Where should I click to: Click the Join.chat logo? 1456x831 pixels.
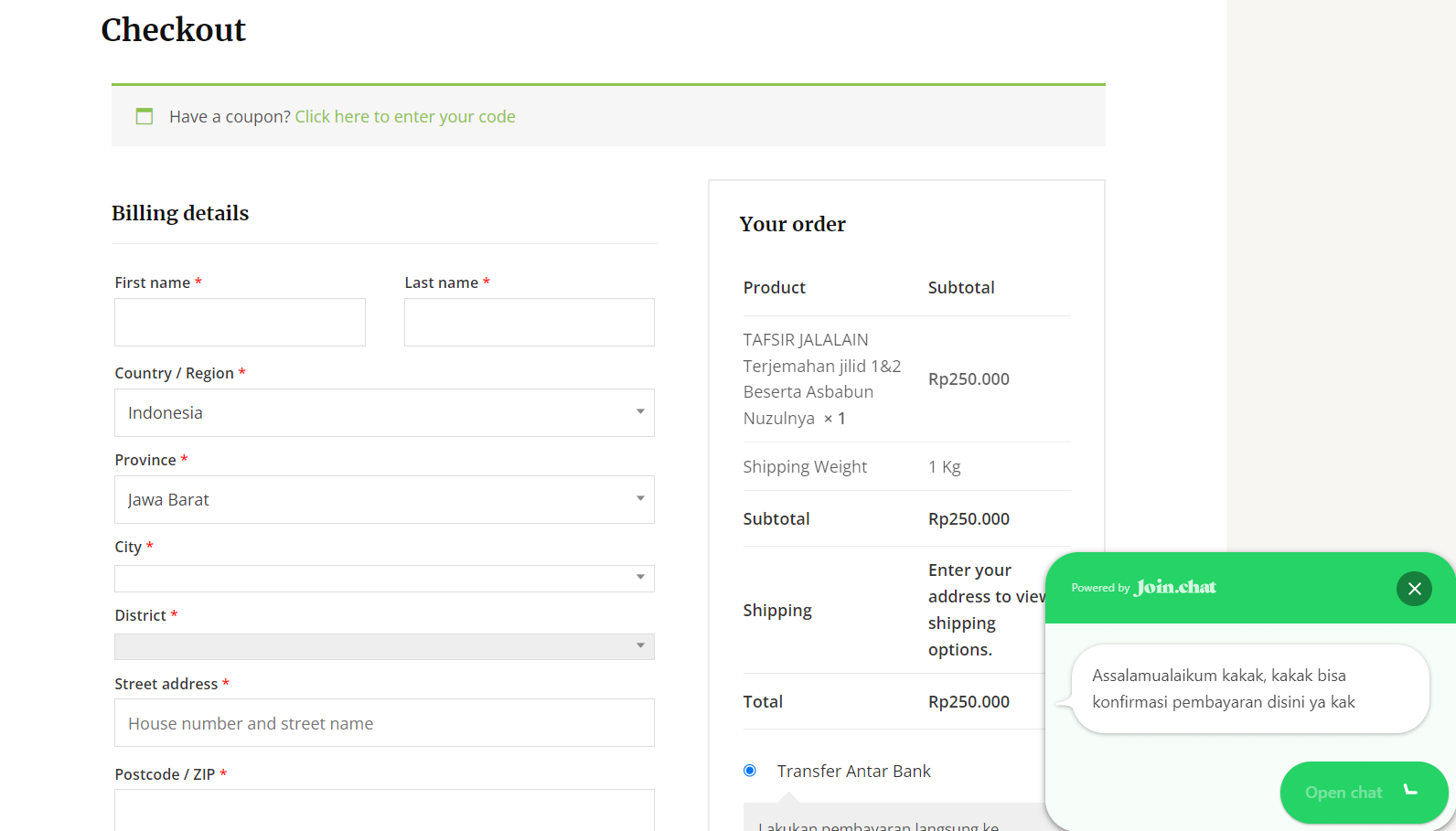(1175, 587)
